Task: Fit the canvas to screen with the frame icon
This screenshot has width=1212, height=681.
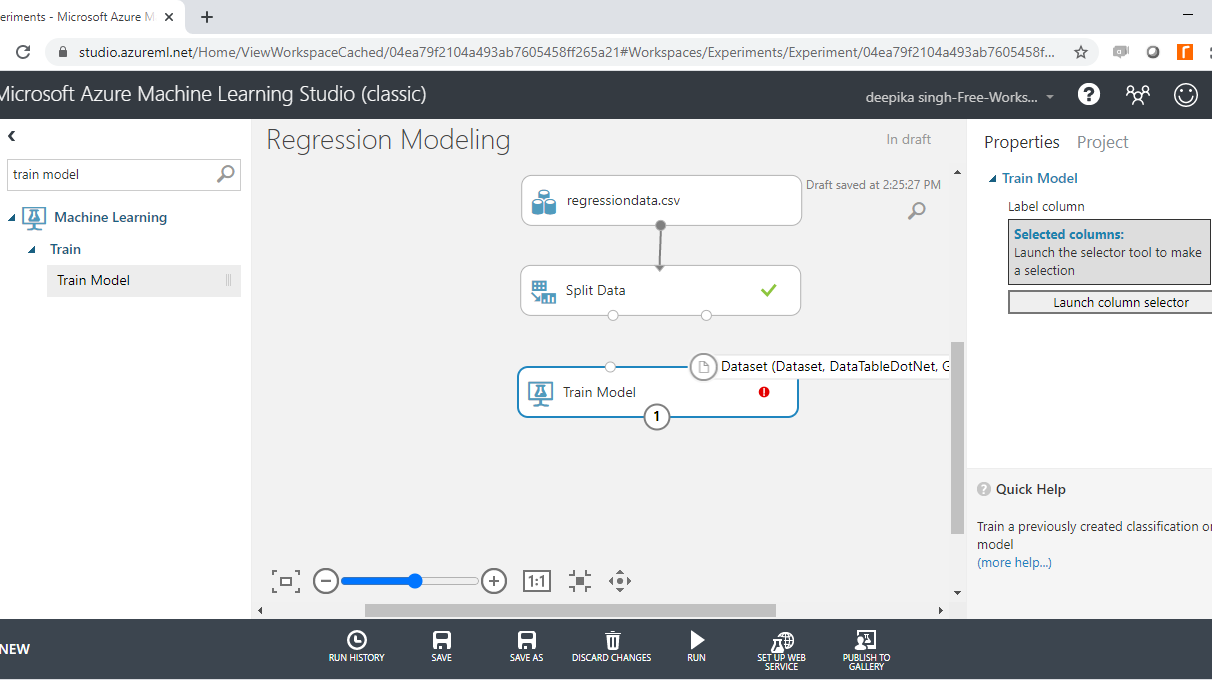Action: coord(286,581)
